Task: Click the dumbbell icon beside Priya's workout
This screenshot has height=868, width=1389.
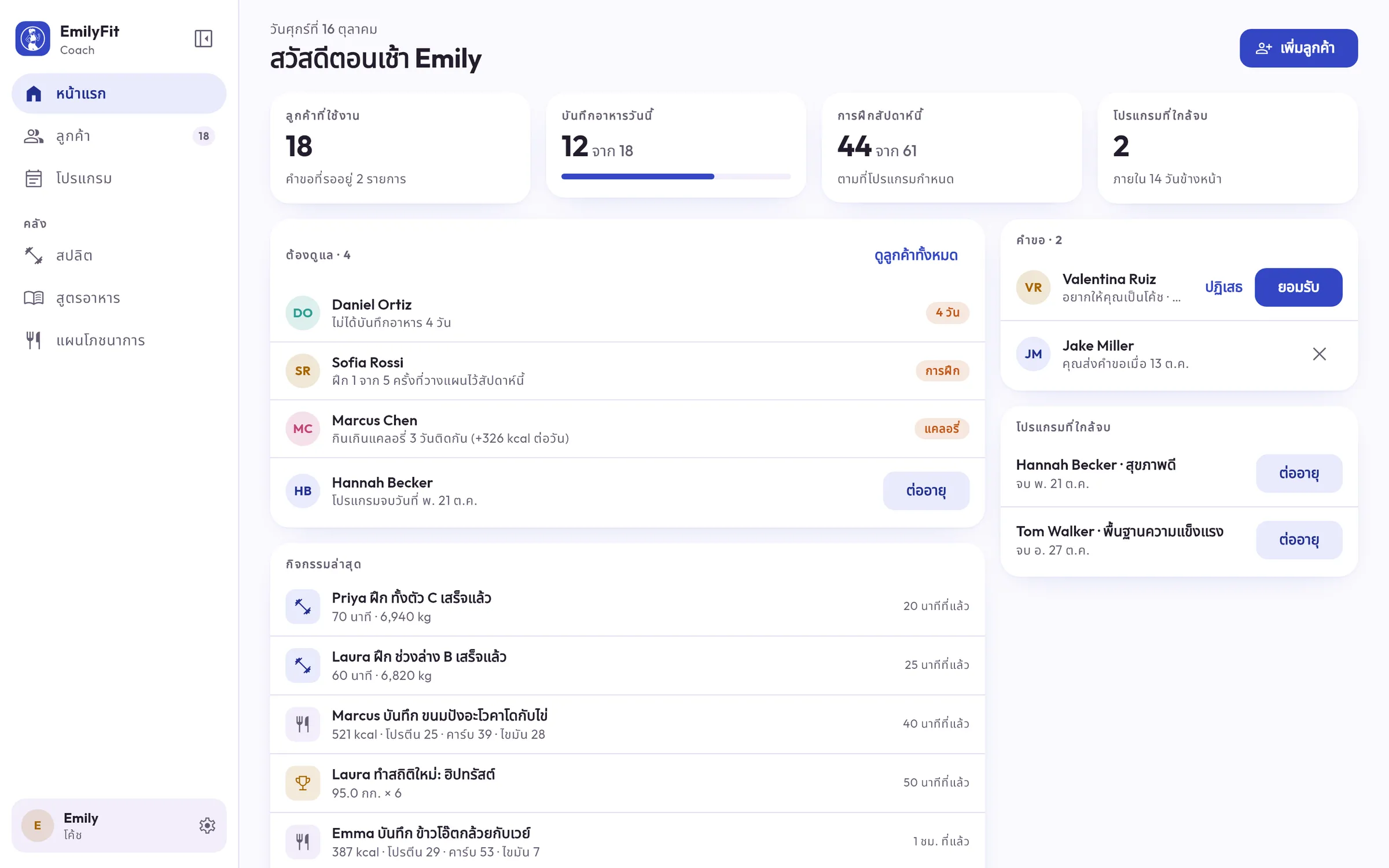Action: [303, 606]
